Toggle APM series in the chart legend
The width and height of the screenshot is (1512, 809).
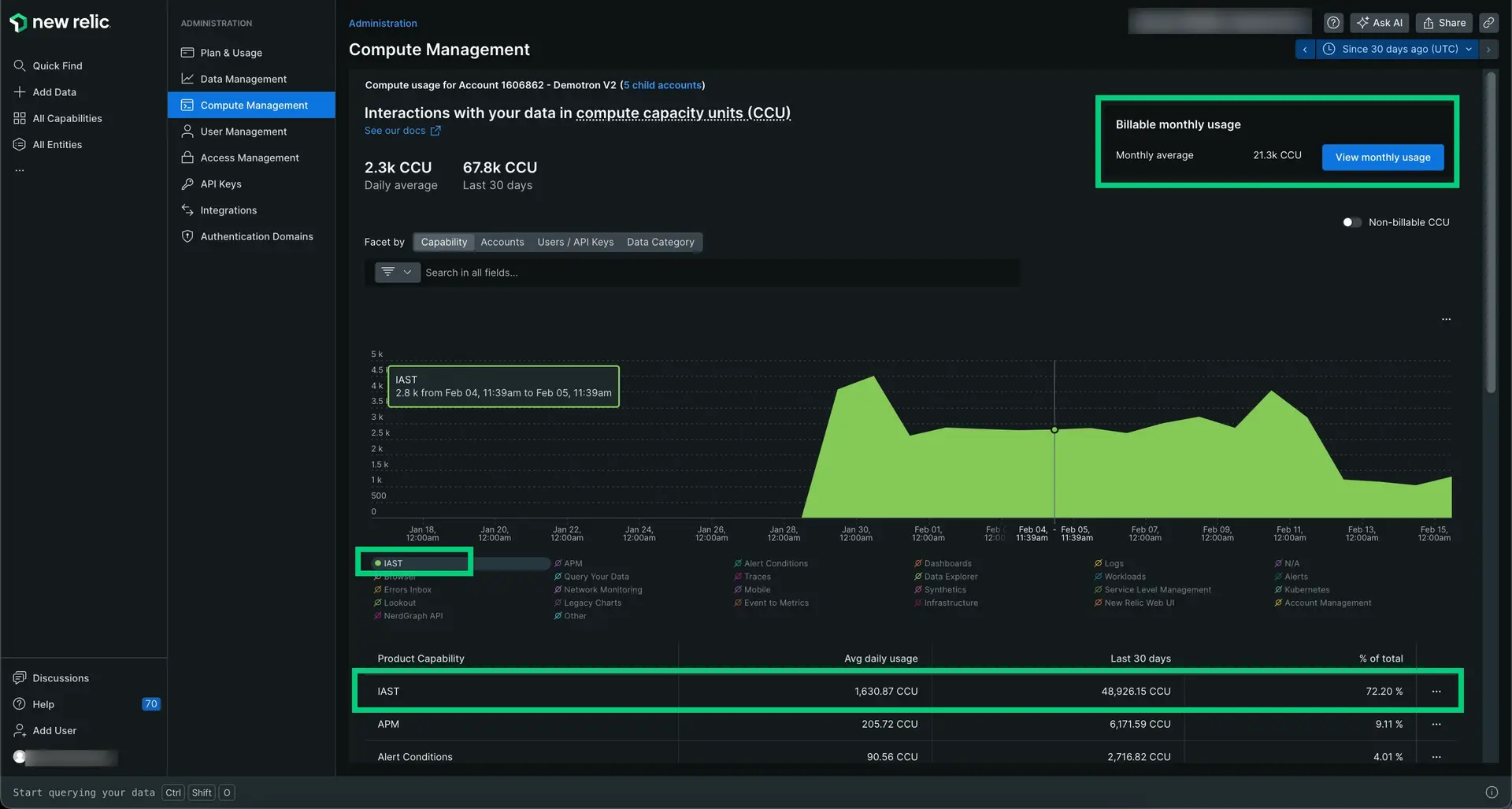(573, 563)
